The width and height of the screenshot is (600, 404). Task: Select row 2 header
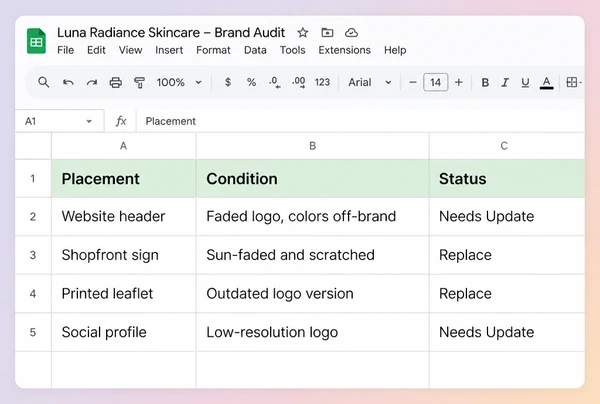coord(33,217)
